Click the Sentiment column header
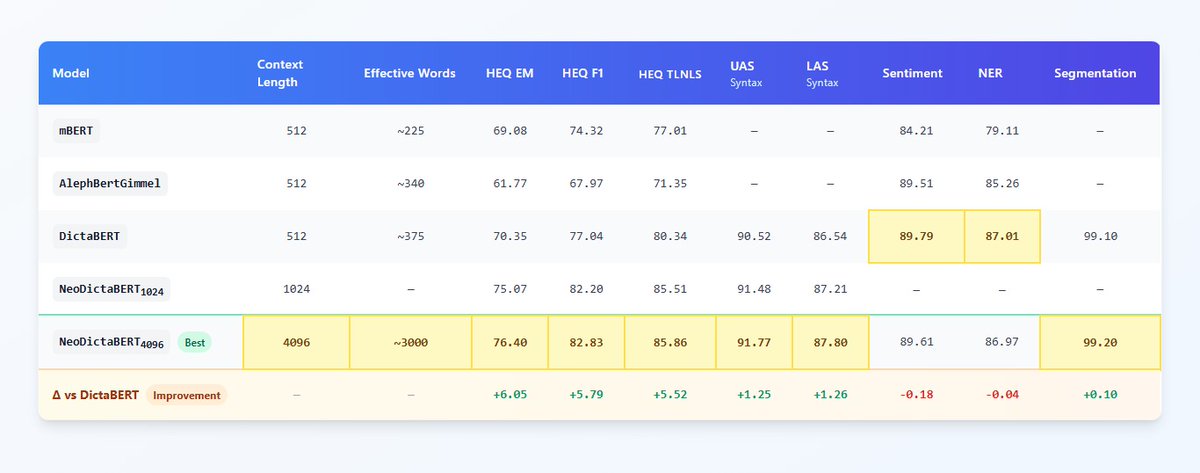Viewport: 1200px width, 473px height. (x=912, y=73)
